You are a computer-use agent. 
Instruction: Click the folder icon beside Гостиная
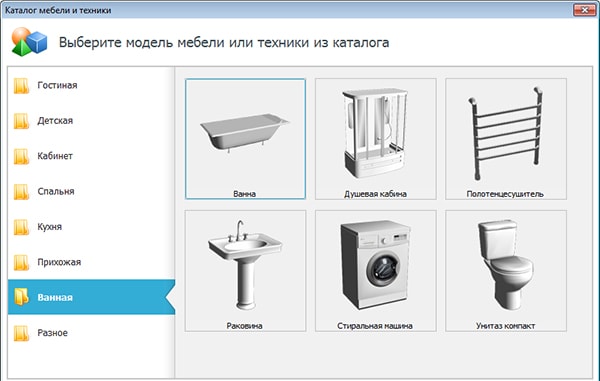tap(21, 86)
